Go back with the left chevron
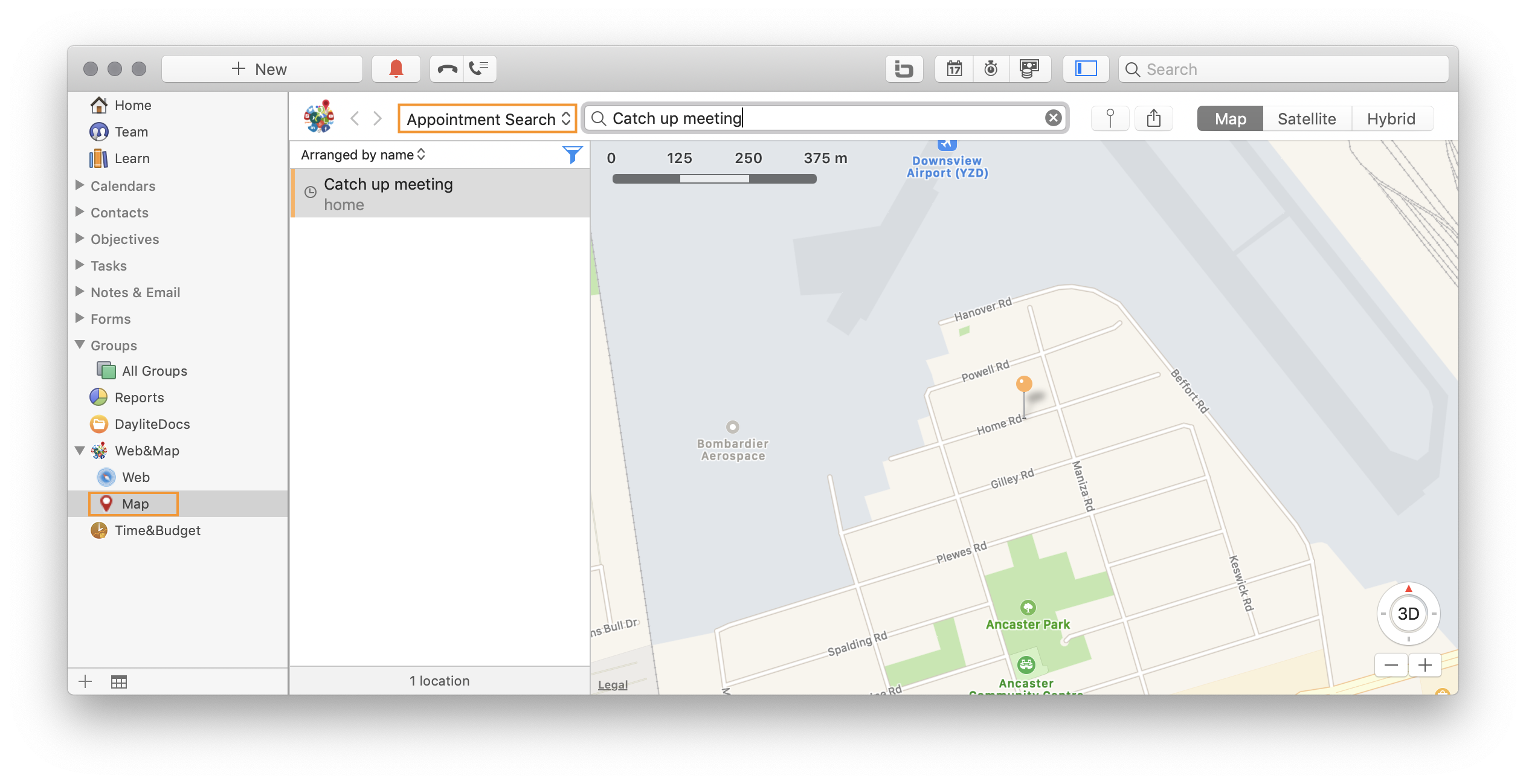The height and width of the screenshot is (784, 1526). pos(355,118)
